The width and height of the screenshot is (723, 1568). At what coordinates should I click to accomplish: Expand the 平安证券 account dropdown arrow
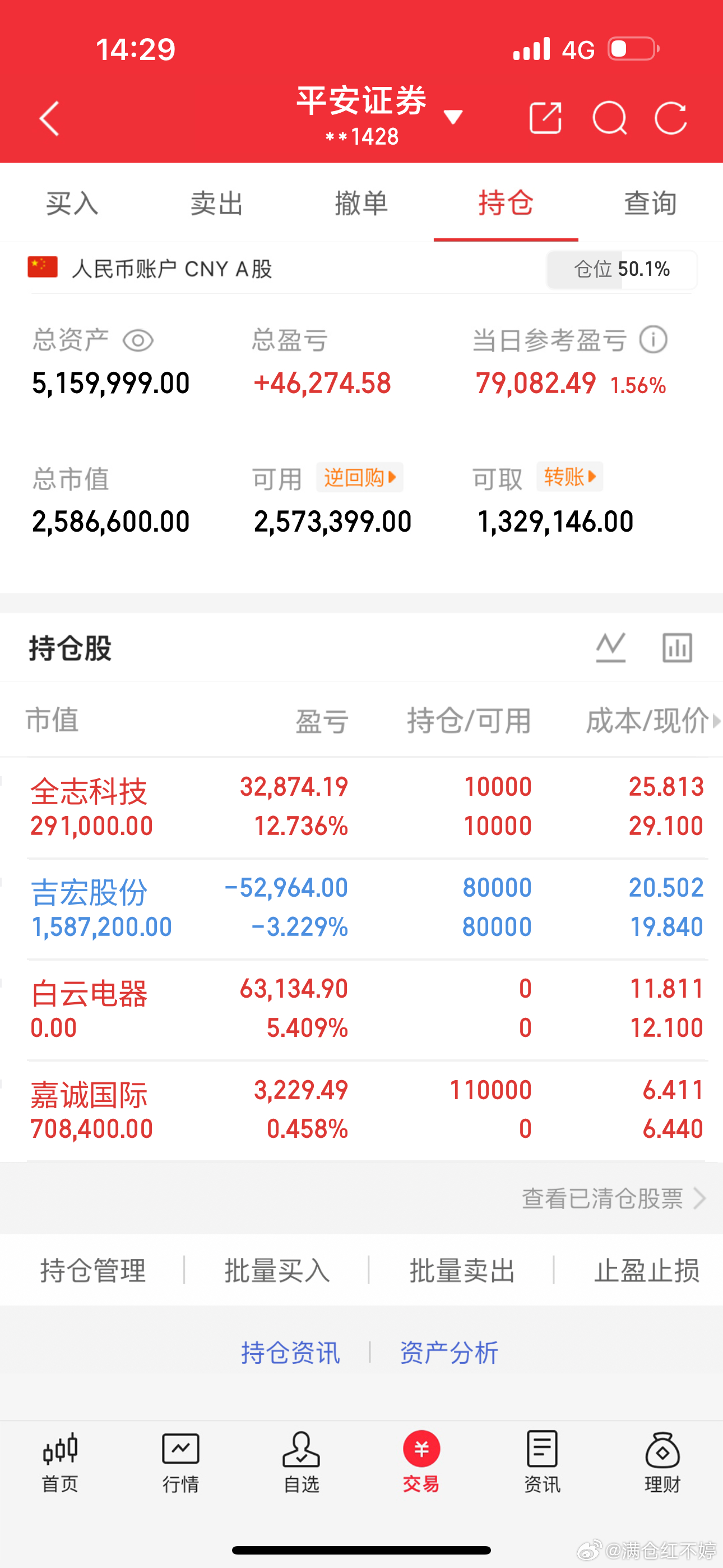click(453, 116)
